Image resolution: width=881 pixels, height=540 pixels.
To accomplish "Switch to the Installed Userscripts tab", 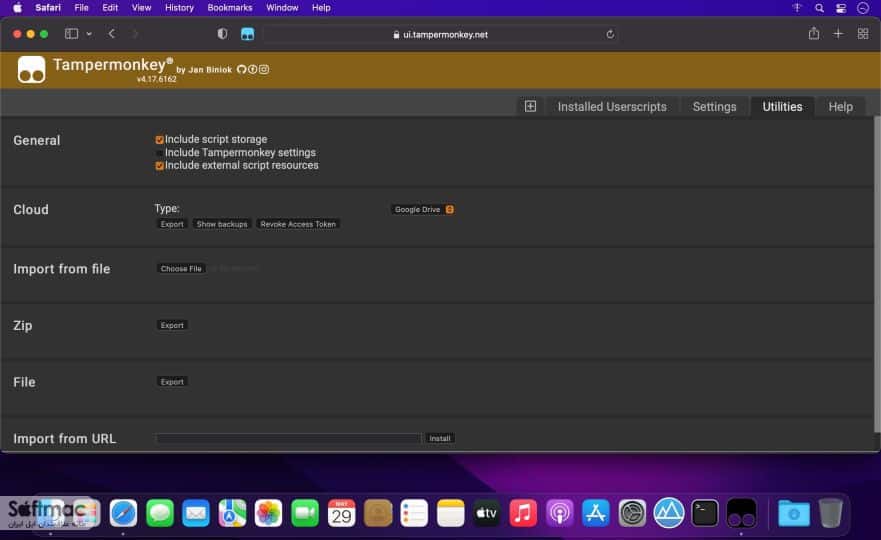I will click(612, 107).
